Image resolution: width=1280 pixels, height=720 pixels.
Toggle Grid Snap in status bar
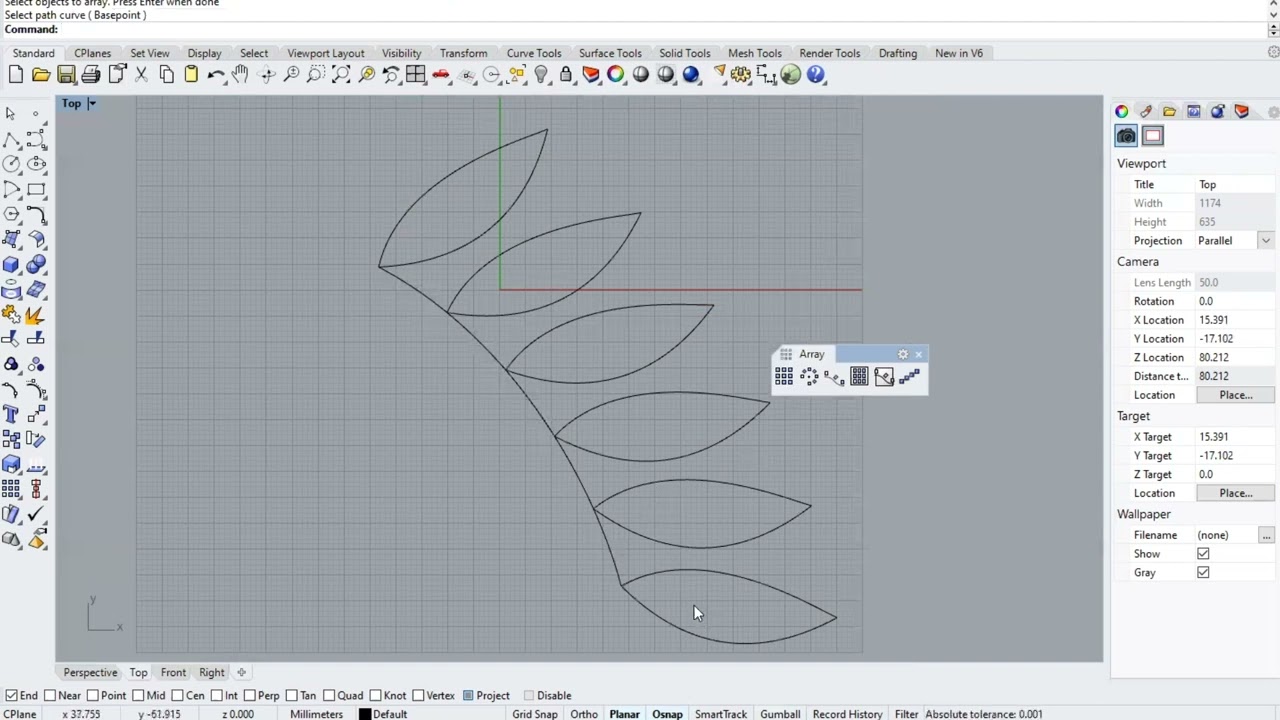coord(535,714)
